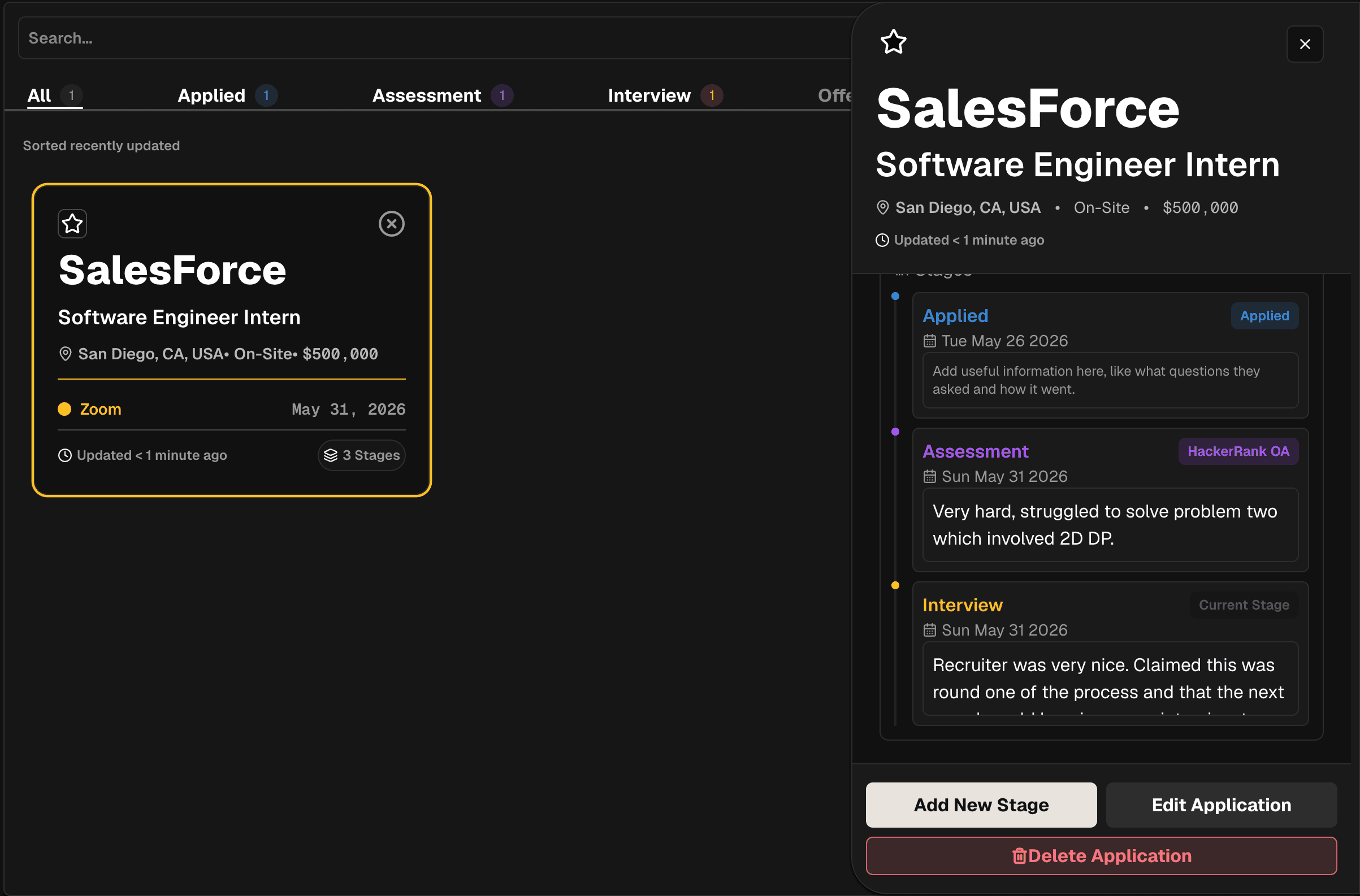Viewport: 1360px width, 896px height.
Task: Click San Diego, CA, USA in details panel
Action: tap(968, 207)
